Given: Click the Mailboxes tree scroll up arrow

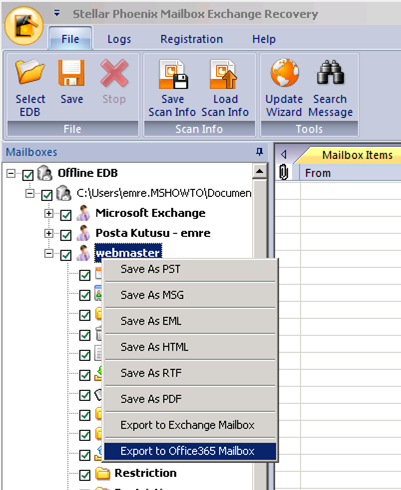Looking at the screenshot, I should tap(259, 171).
